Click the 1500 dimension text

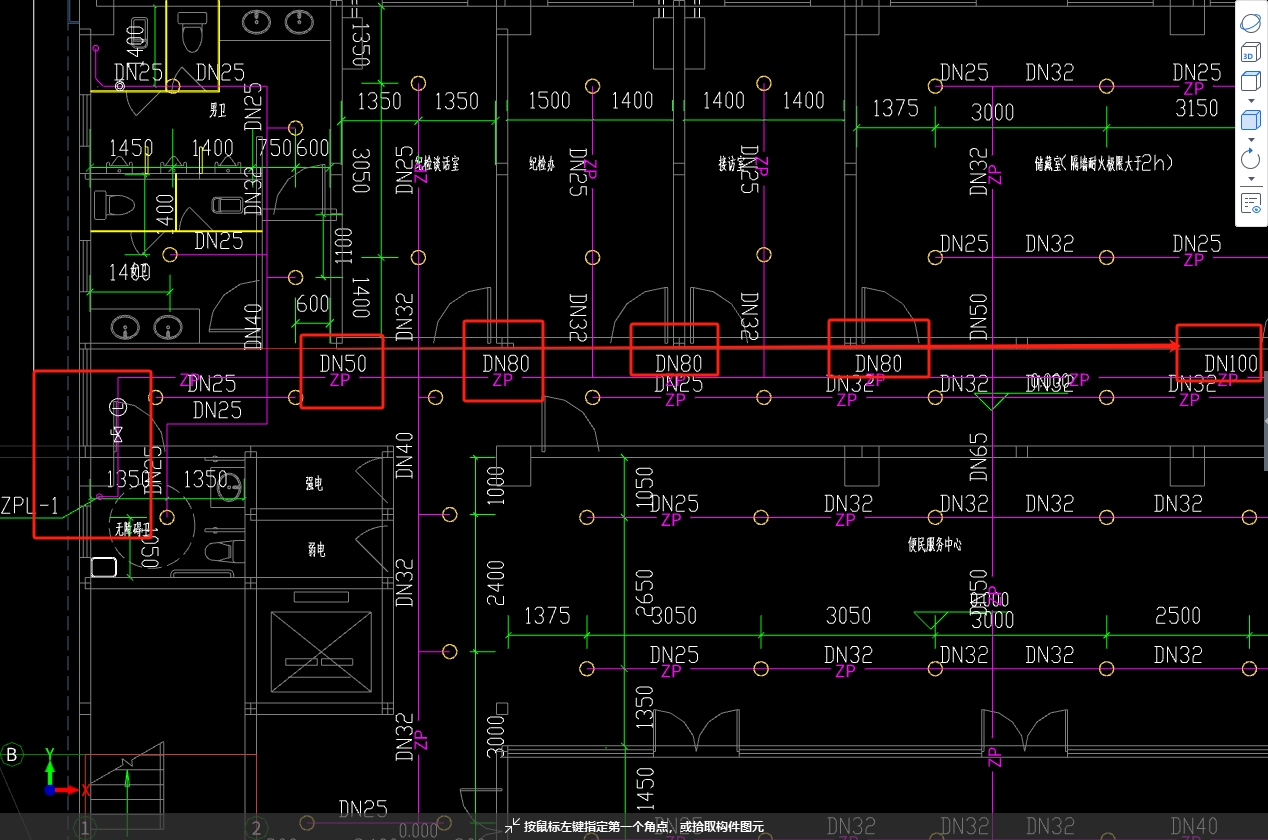point(549,100)
